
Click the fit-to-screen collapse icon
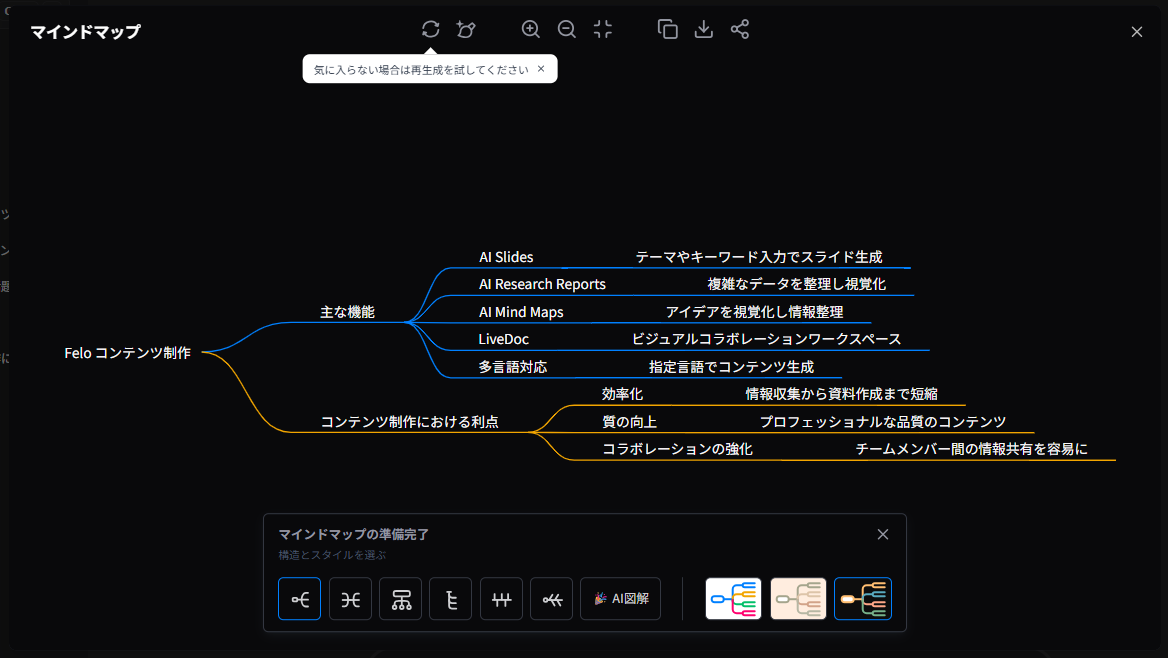click(x=602, y=30)
